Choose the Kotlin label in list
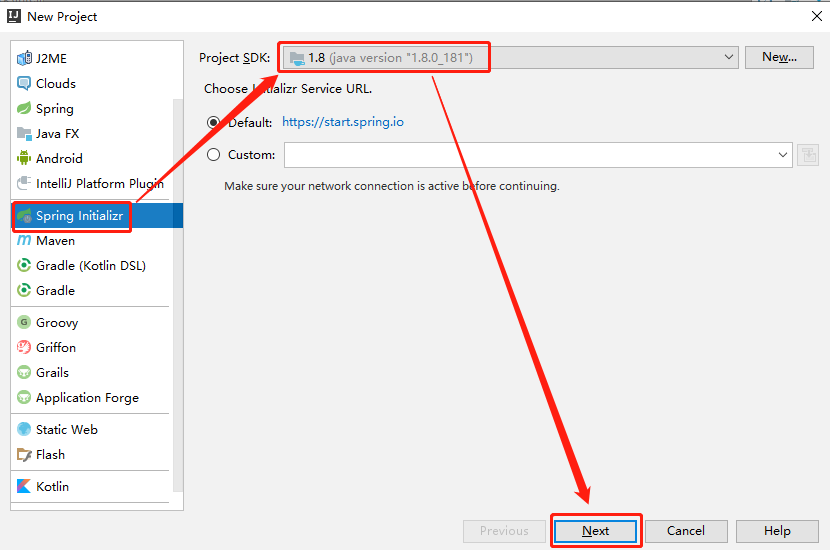 [x=52, y=486]
